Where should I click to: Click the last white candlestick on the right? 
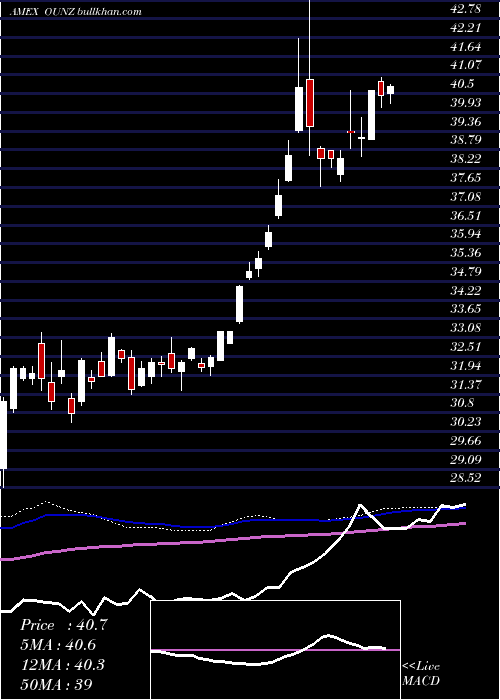click(391, 90)
